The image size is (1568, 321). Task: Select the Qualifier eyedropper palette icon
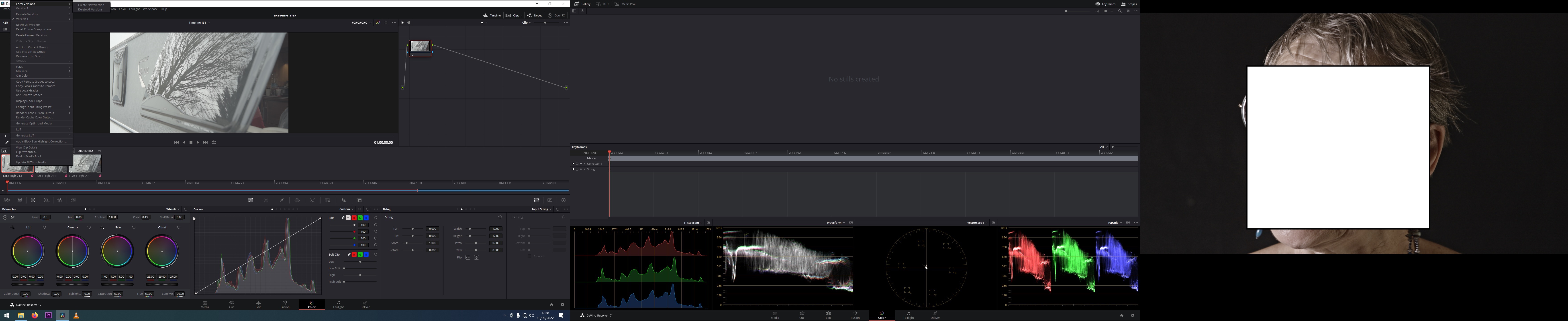tap(282, 200)
